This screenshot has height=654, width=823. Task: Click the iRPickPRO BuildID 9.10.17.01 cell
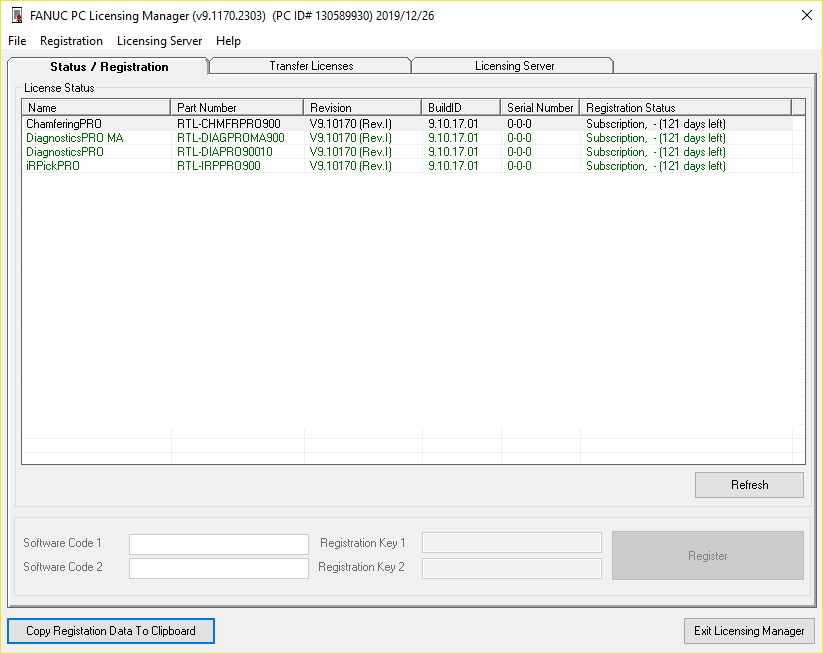tap(453, 166)
